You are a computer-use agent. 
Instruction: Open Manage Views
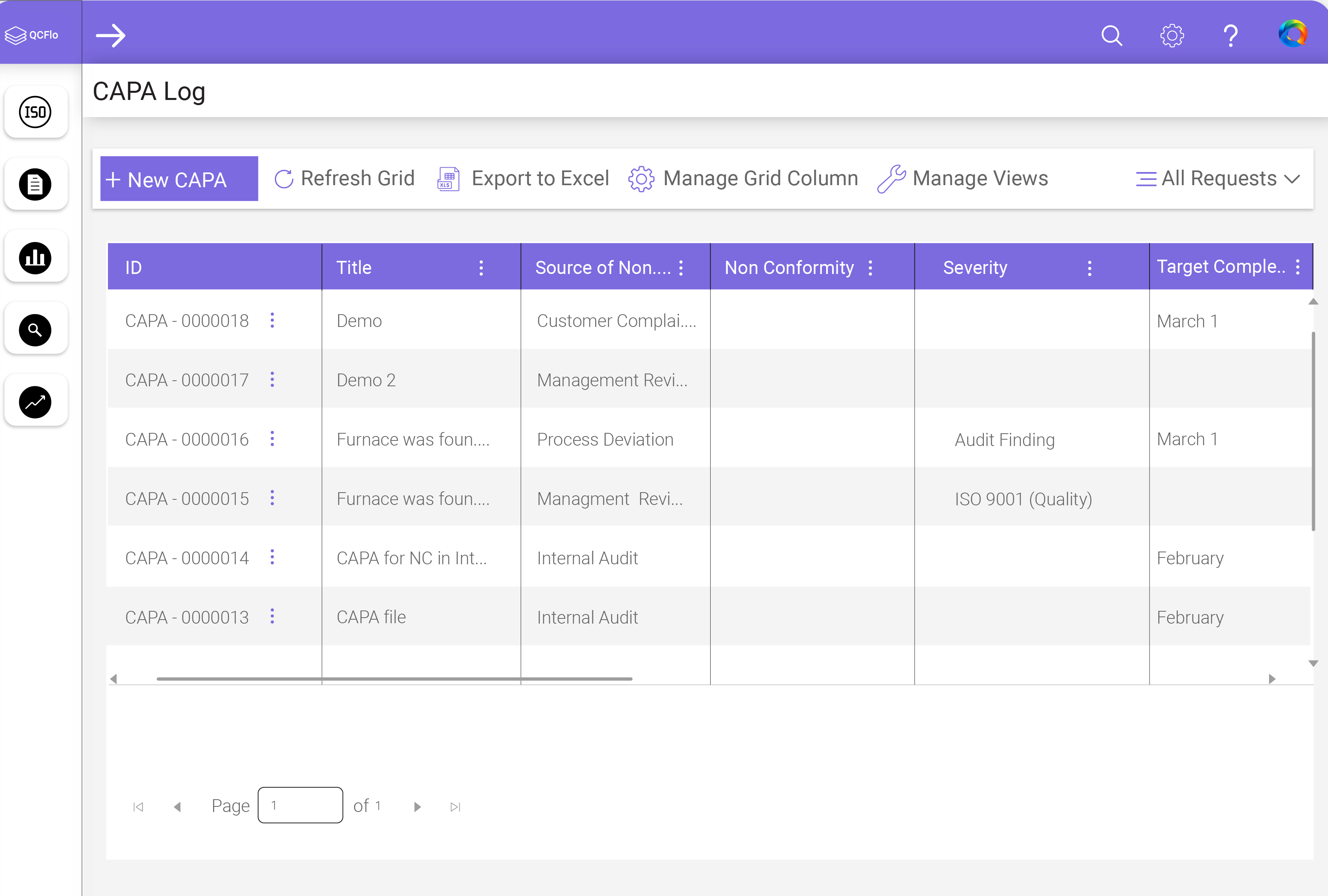coord(963,179)
